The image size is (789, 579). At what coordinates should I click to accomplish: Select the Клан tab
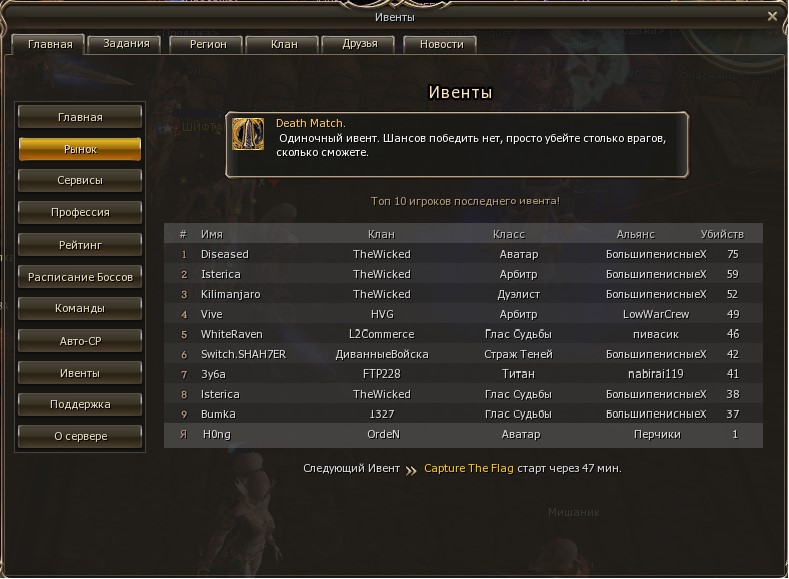(x=284, y=44)
